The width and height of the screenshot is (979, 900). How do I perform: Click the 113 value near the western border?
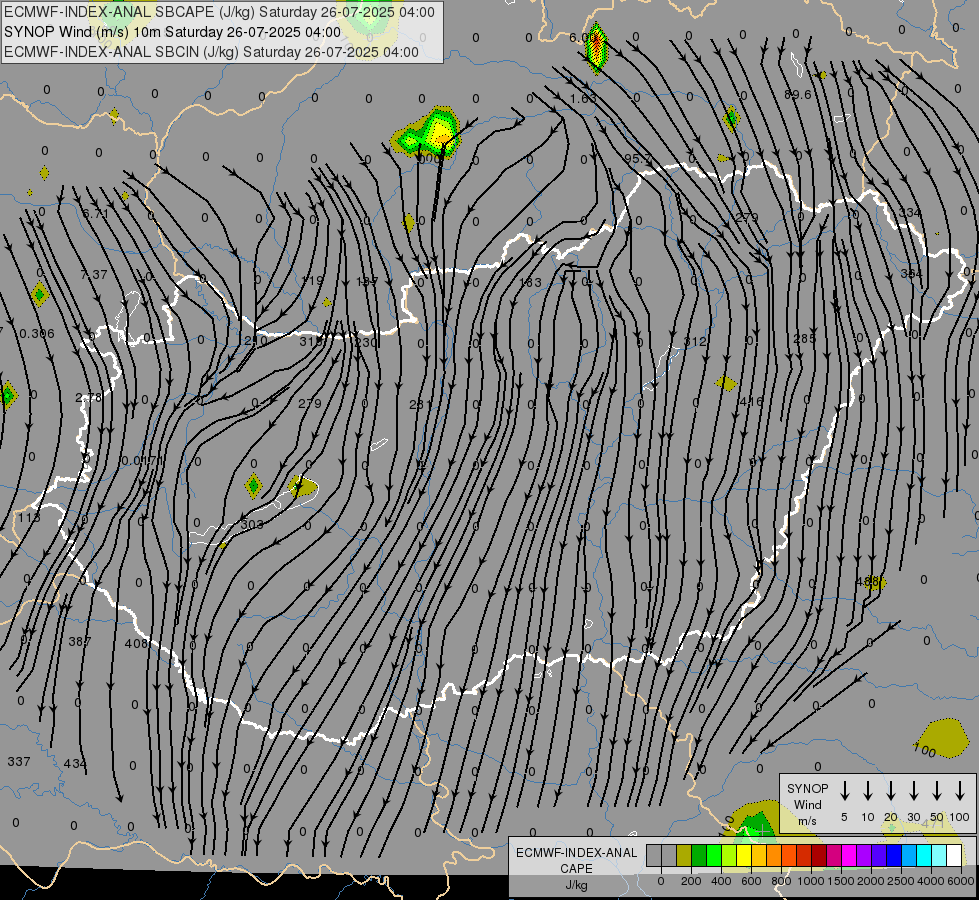click(x=29, y=518)
